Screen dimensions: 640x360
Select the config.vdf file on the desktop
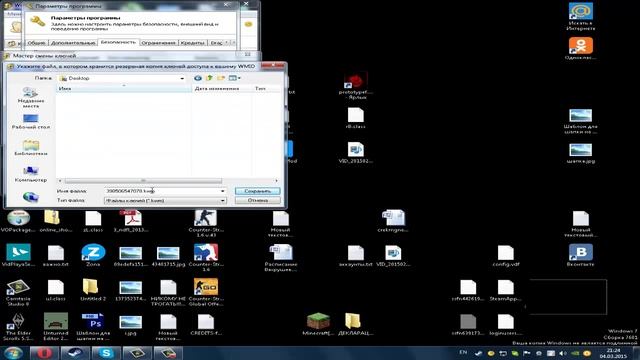click(505, 256)
